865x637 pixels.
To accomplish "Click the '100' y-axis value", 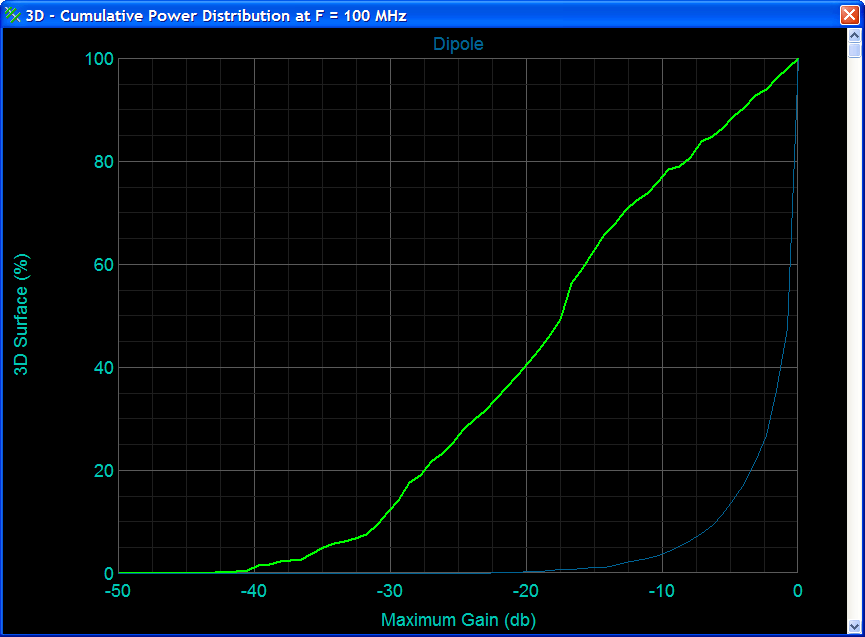I will (x=99, y=59).
